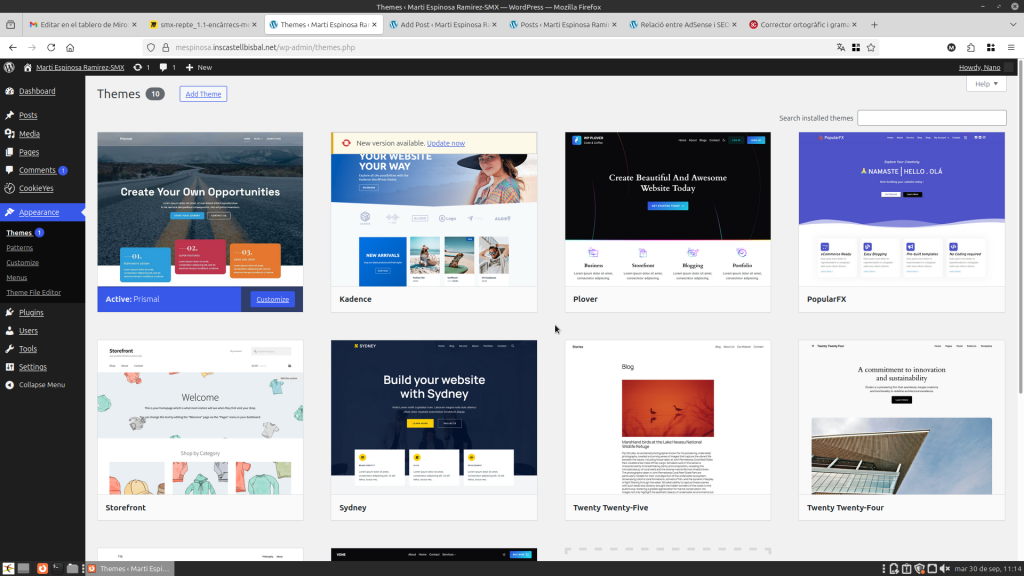Click the translate page icon in address bar
Screen dimensions: 1024x576
(841, 47)
